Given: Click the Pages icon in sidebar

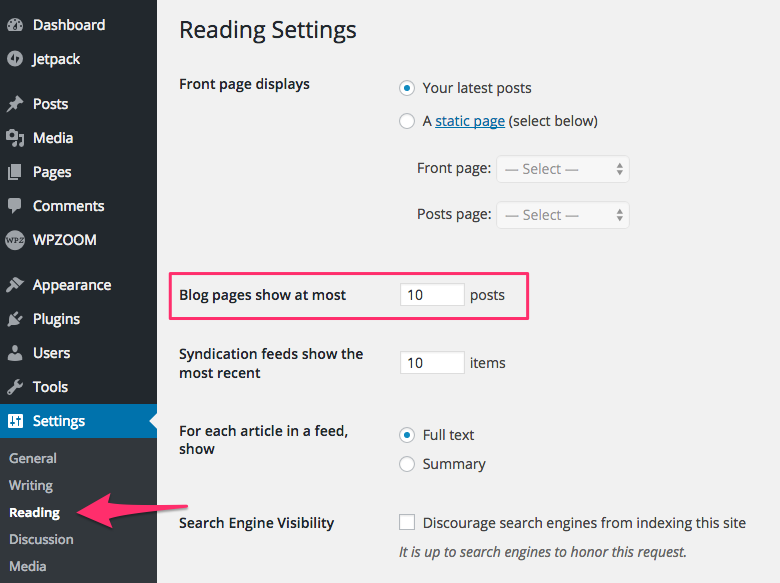Looking at the screenshot, I should pyautogui.click(x=15, y=172).
